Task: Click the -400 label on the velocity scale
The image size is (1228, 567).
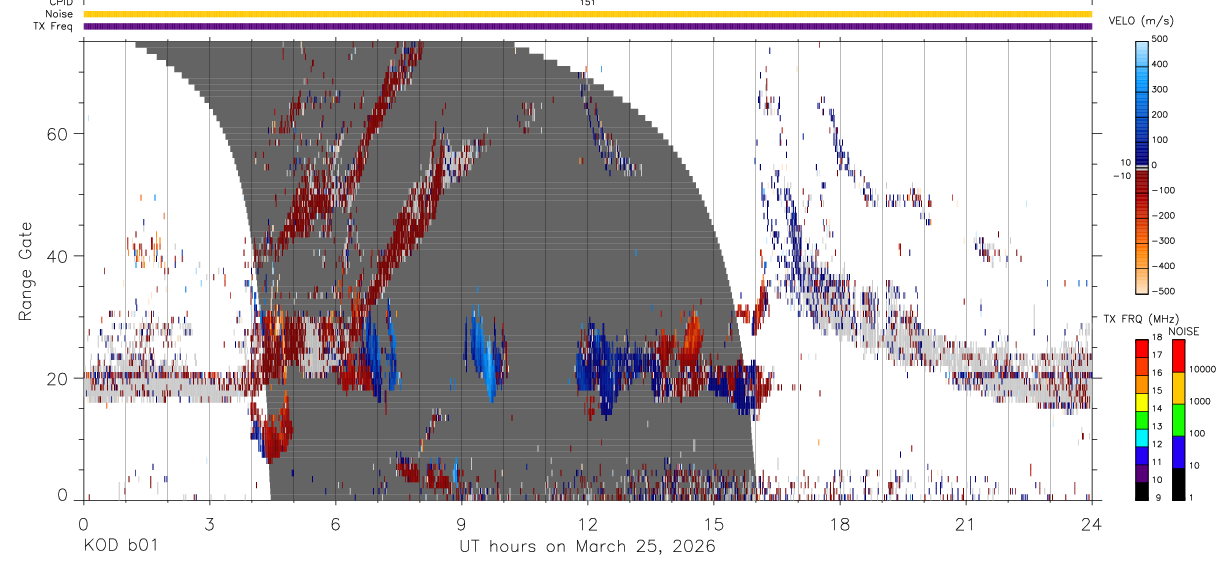Action: click(x=1163, y=266)
